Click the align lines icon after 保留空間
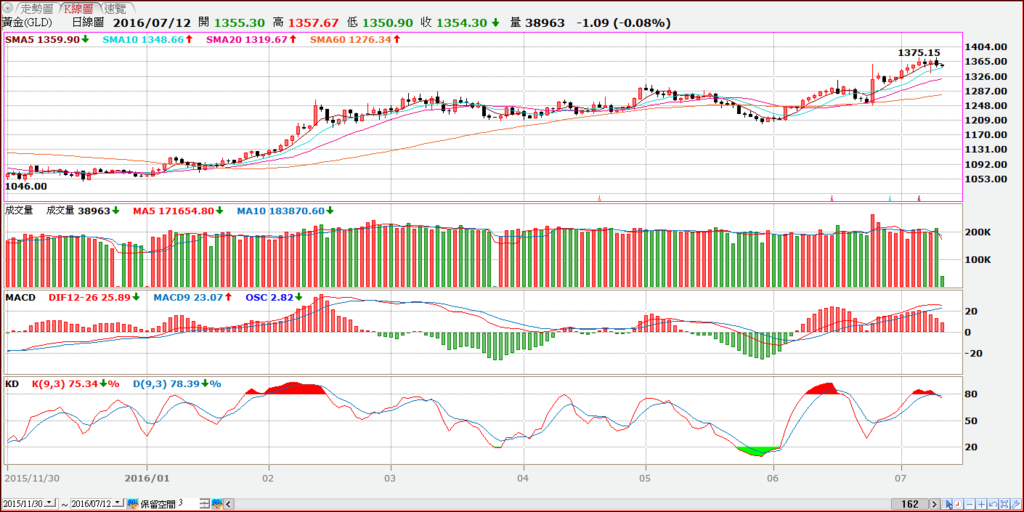 (204, 504)
